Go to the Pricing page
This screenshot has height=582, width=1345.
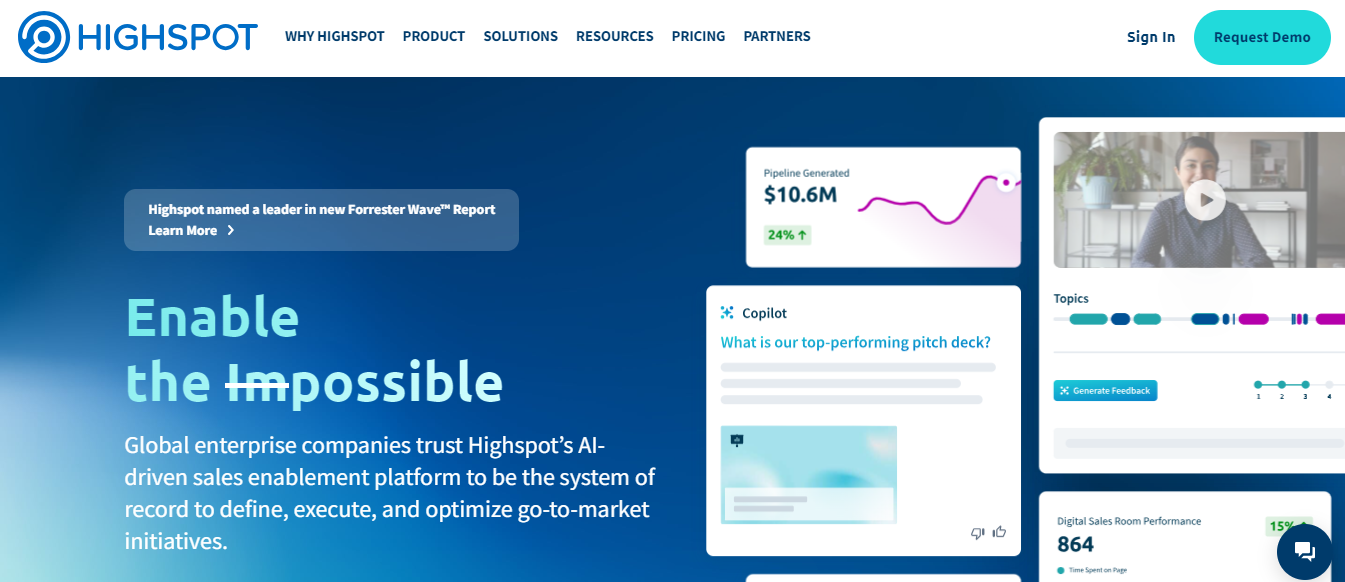tap(698, 37)
